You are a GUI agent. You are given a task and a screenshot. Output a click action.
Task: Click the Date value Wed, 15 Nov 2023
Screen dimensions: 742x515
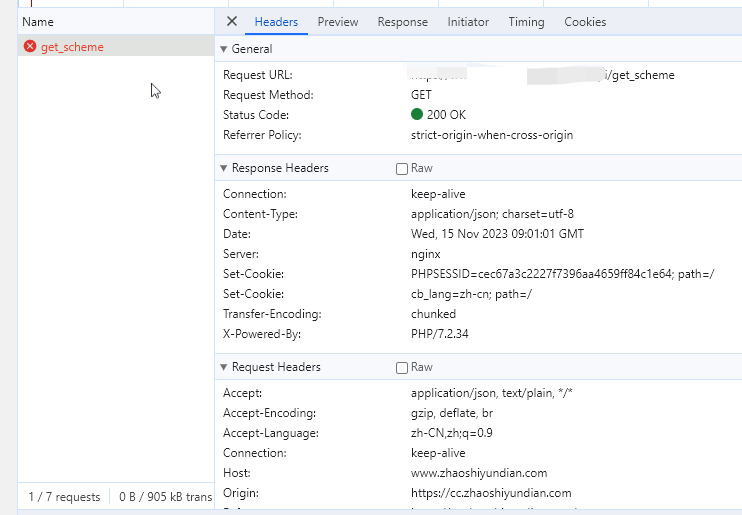(497, 234)
